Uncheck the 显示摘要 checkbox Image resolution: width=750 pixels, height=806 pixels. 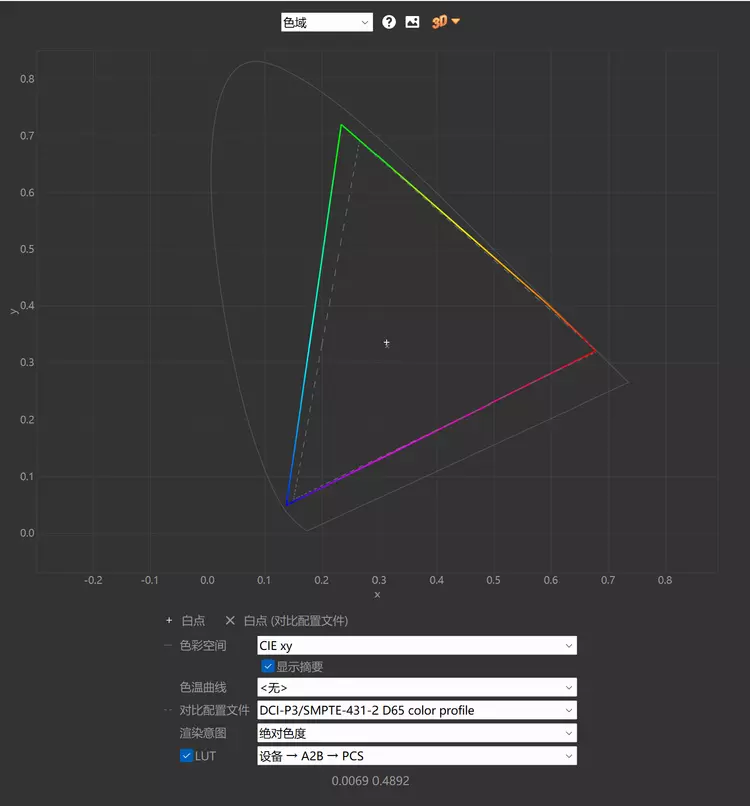[268, 667]
